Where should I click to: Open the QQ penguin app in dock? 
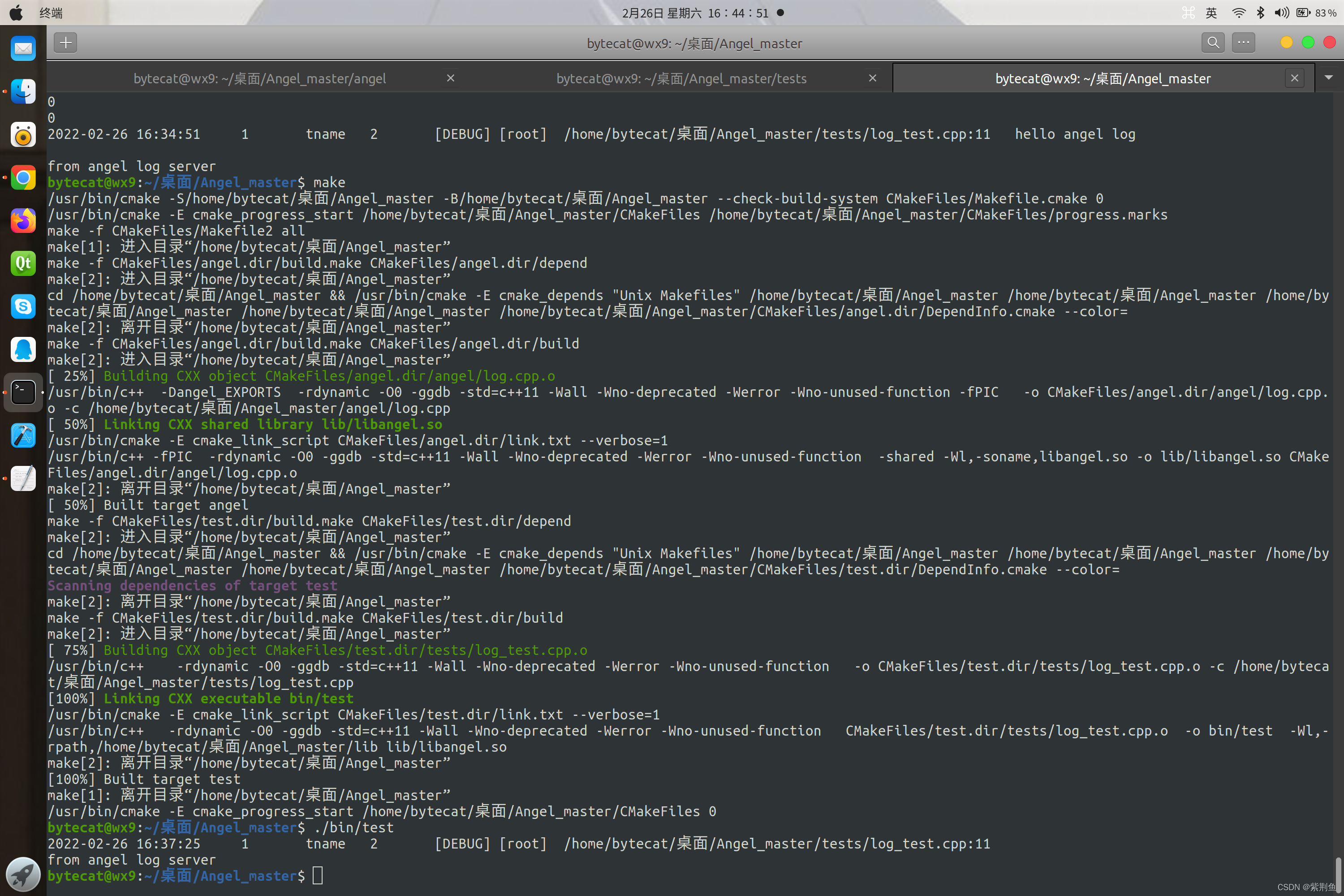pyautogui.click(x=23, y=349)
